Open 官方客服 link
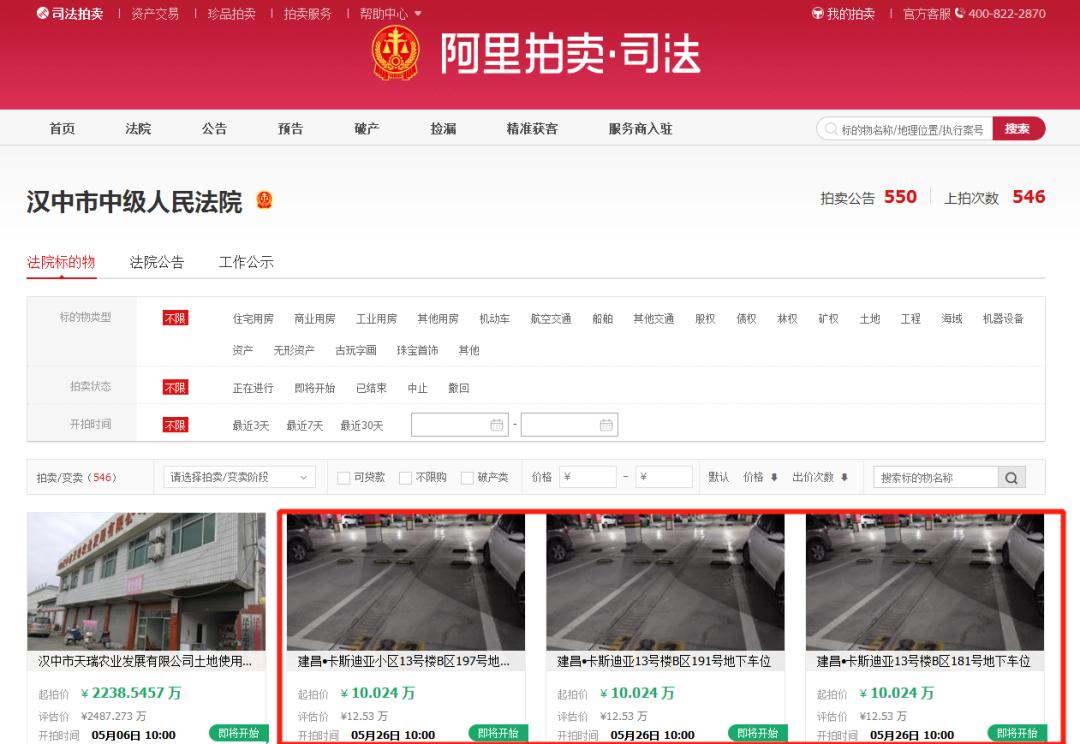Screen dimensions: 1080x744 point(926,14)
